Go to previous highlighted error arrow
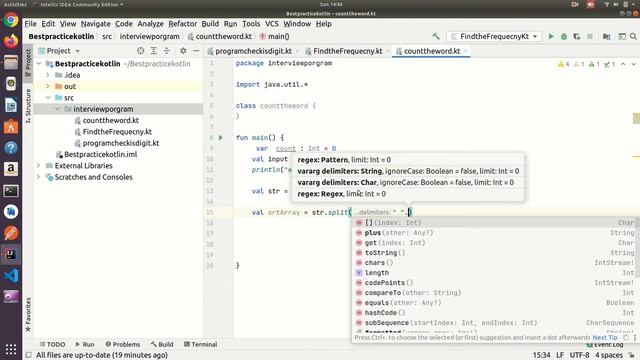The height and width of the screenshot is (360, 640). tap(623, 64)
